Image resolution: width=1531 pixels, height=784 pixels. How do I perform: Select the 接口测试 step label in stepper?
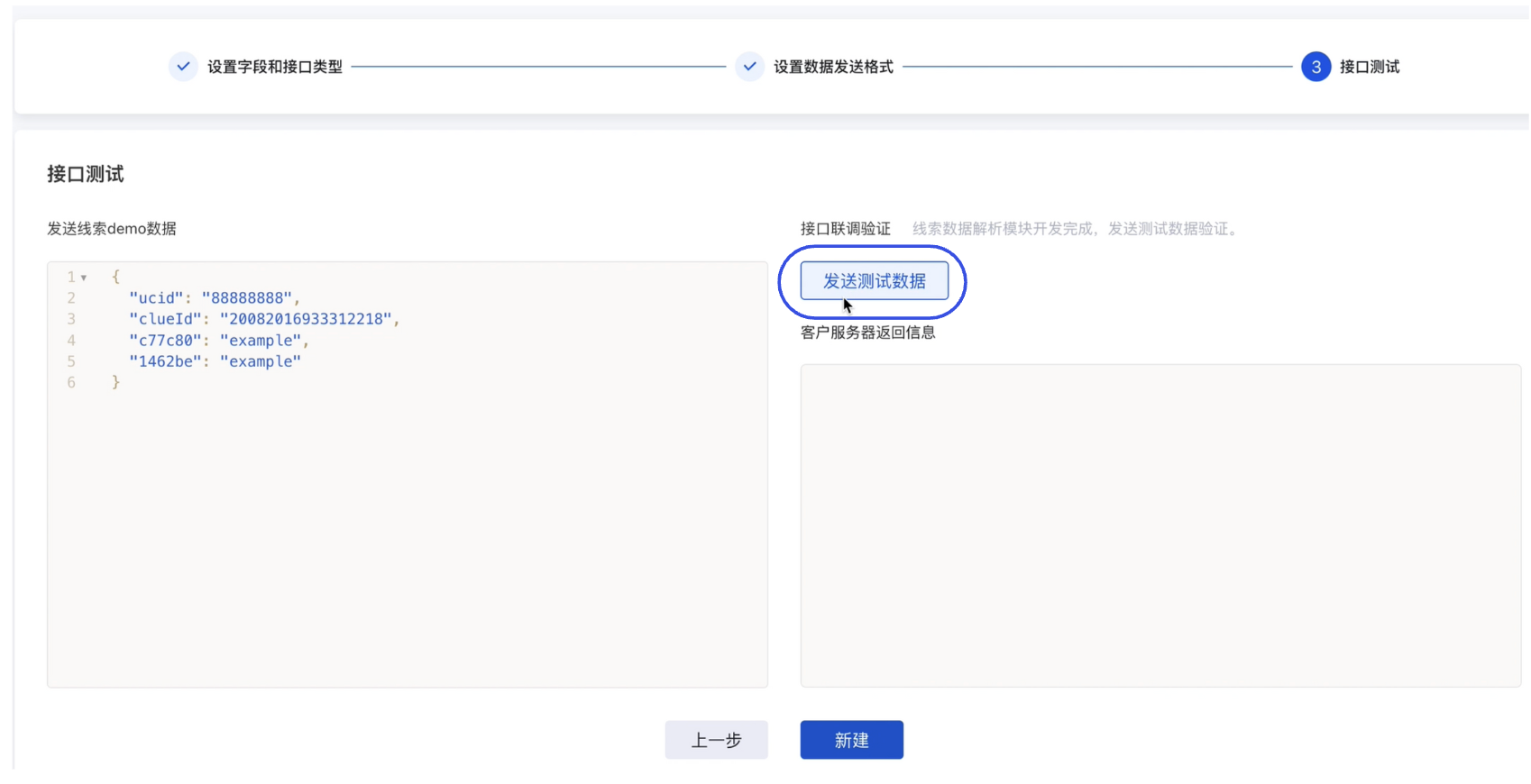[x=1369, y=67]
